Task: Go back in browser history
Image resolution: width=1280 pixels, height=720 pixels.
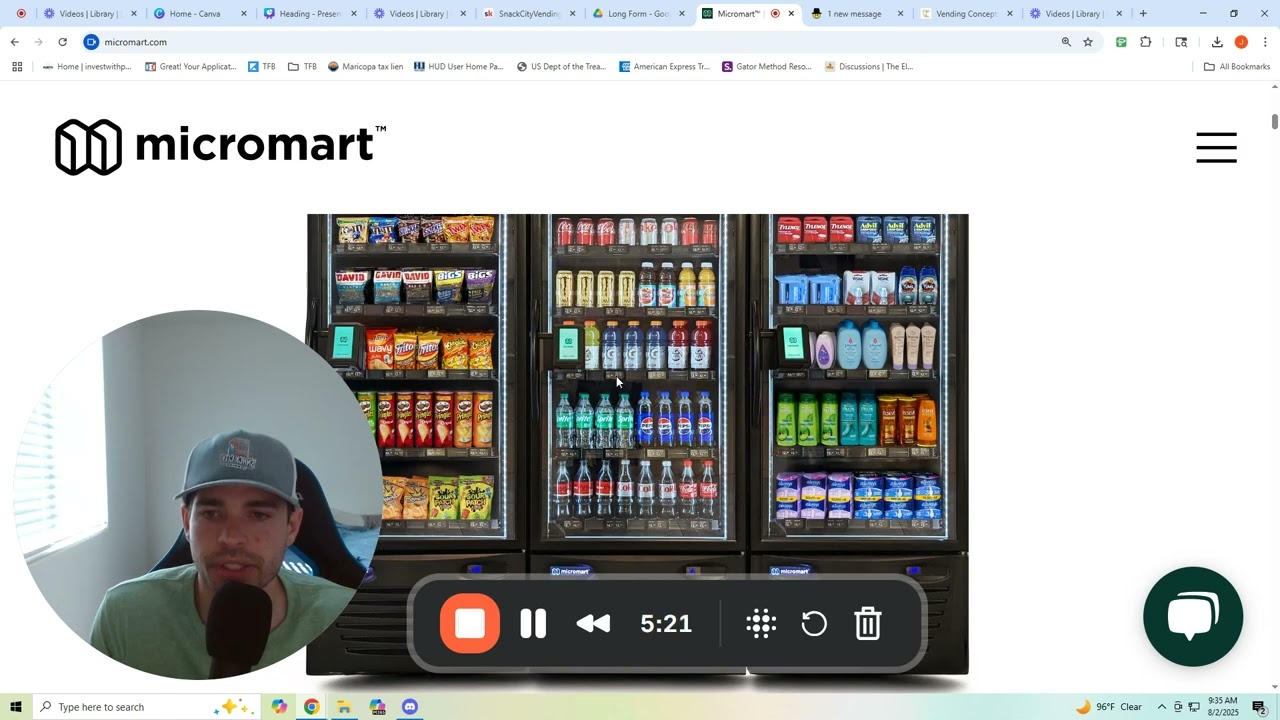Action: point(14,42)
